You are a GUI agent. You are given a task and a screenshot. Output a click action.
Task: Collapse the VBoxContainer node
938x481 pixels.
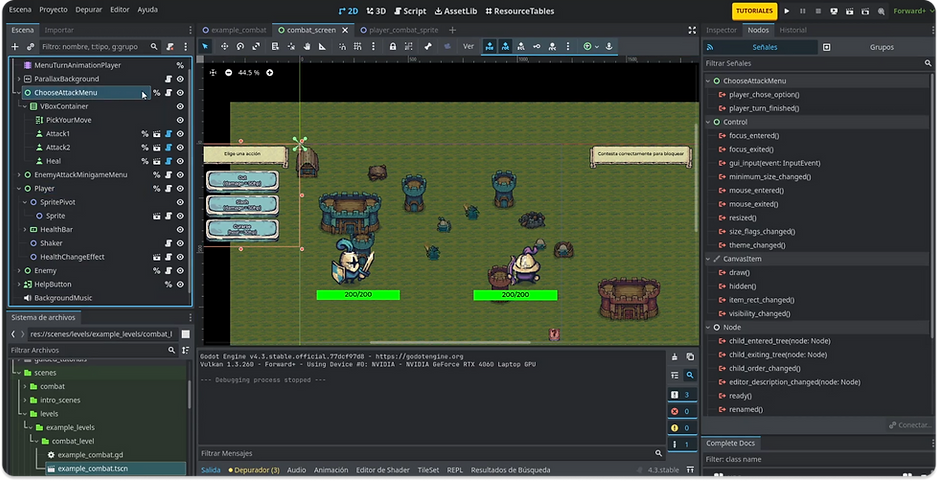pyautogui.click(x=25, y=106)
